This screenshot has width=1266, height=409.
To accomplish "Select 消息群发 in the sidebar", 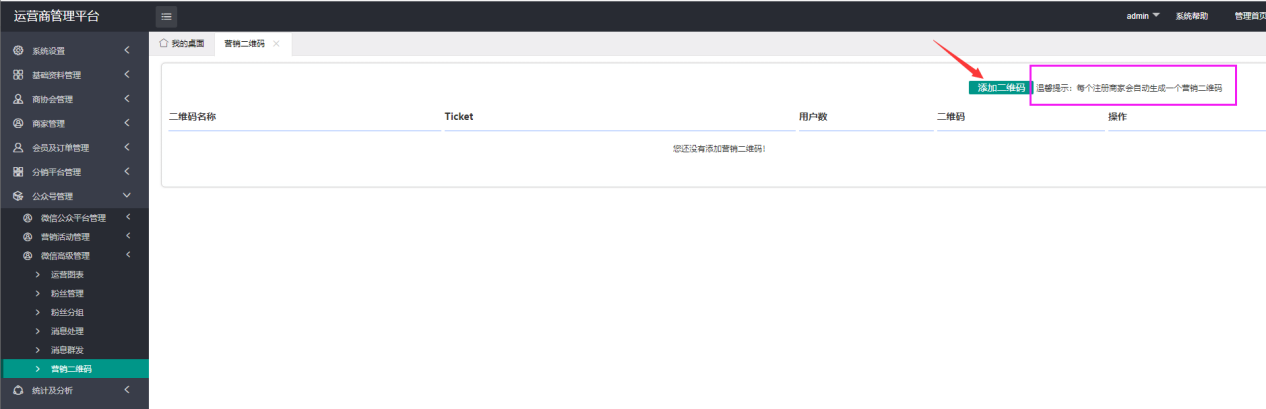I will point(67,350).
